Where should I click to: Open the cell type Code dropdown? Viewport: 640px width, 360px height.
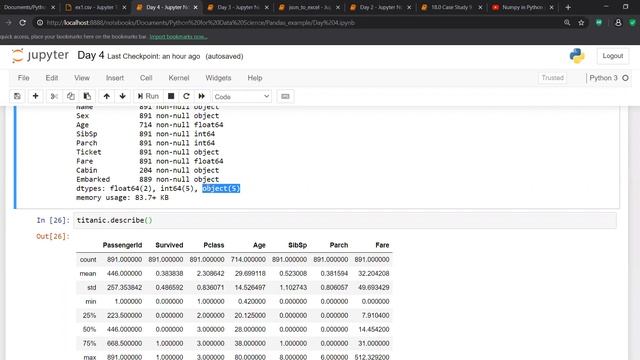click(x=242, y=97)
